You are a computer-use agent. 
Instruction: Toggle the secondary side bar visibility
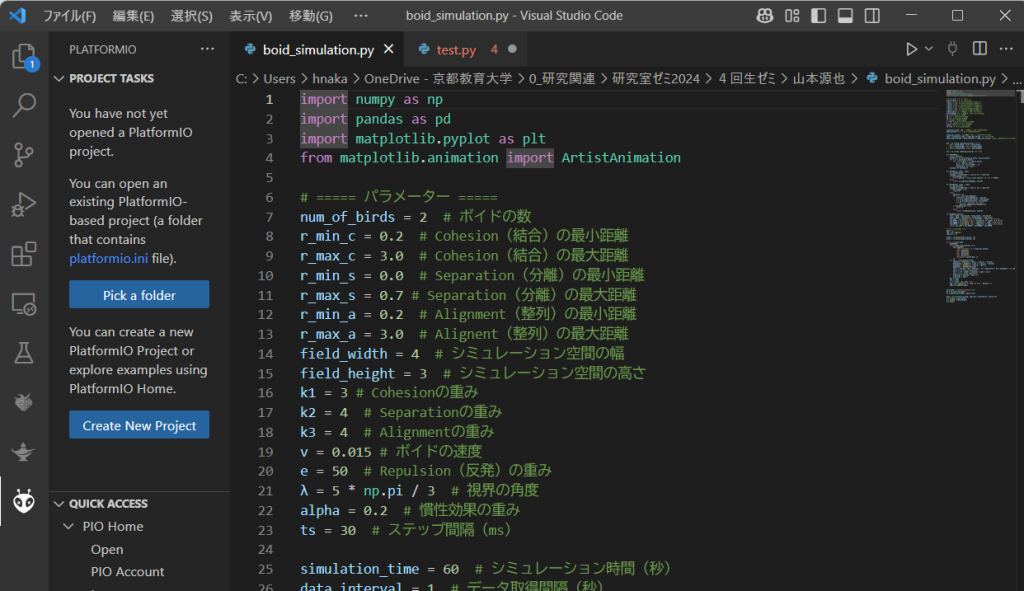pos(871,16)
